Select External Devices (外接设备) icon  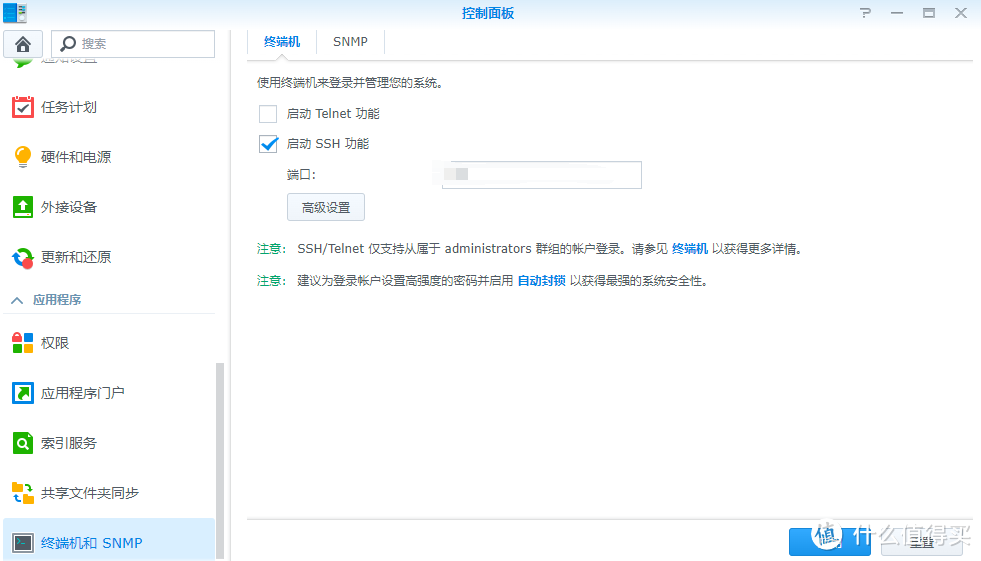(23, 207)
